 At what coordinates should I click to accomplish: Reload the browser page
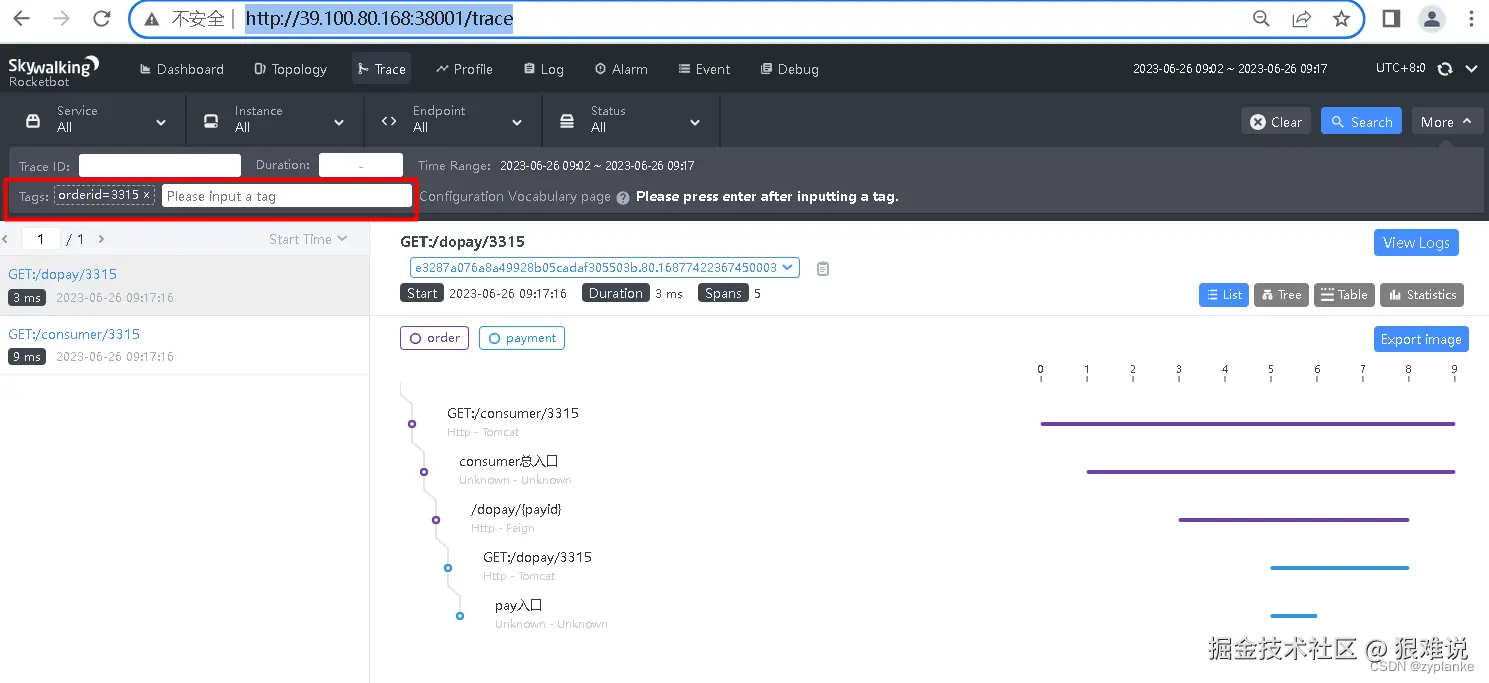click(101, 19)
